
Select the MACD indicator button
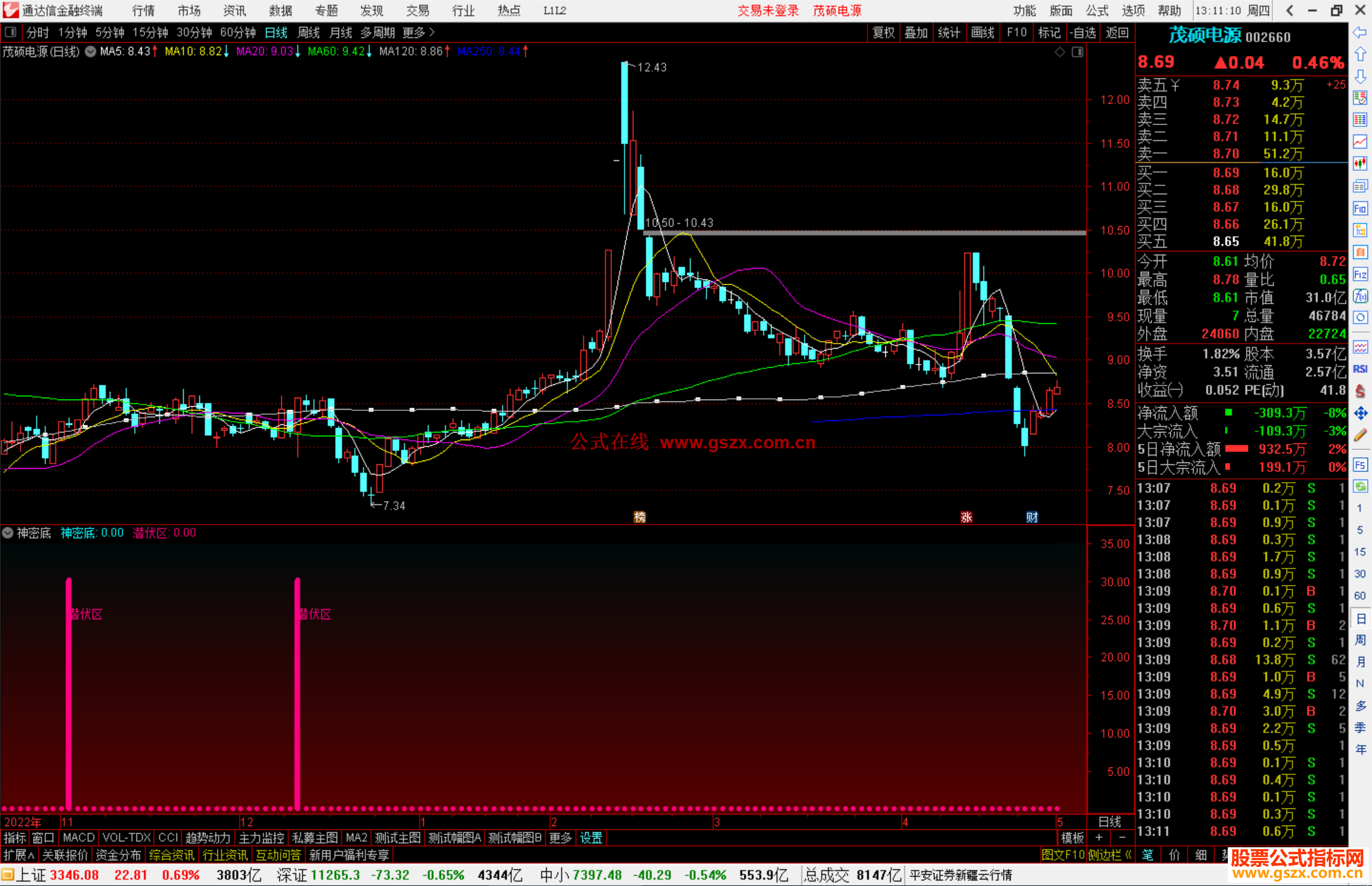(x=79, y=838)
